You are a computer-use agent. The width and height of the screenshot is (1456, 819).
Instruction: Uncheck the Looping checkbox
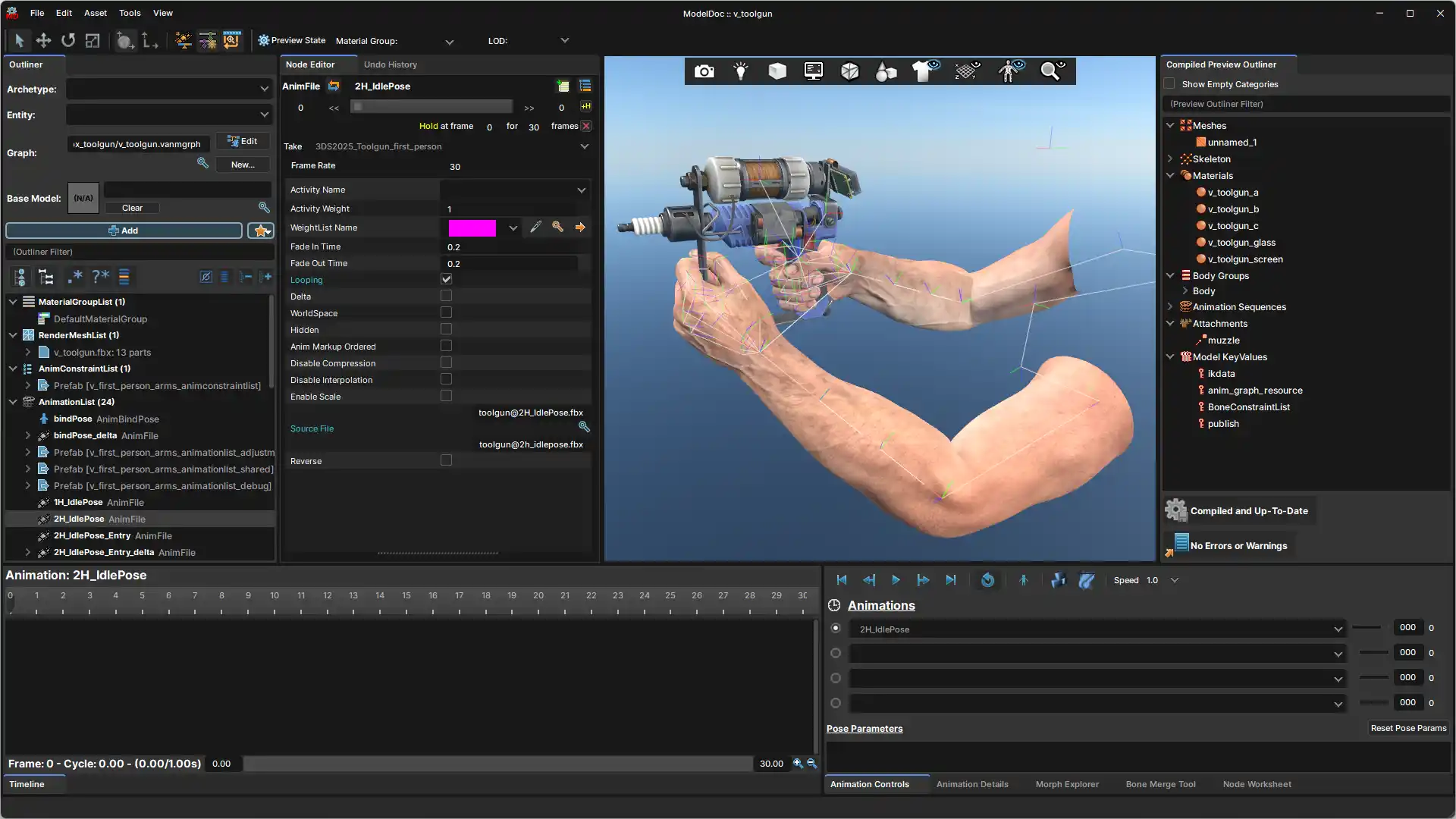point(447,279)
